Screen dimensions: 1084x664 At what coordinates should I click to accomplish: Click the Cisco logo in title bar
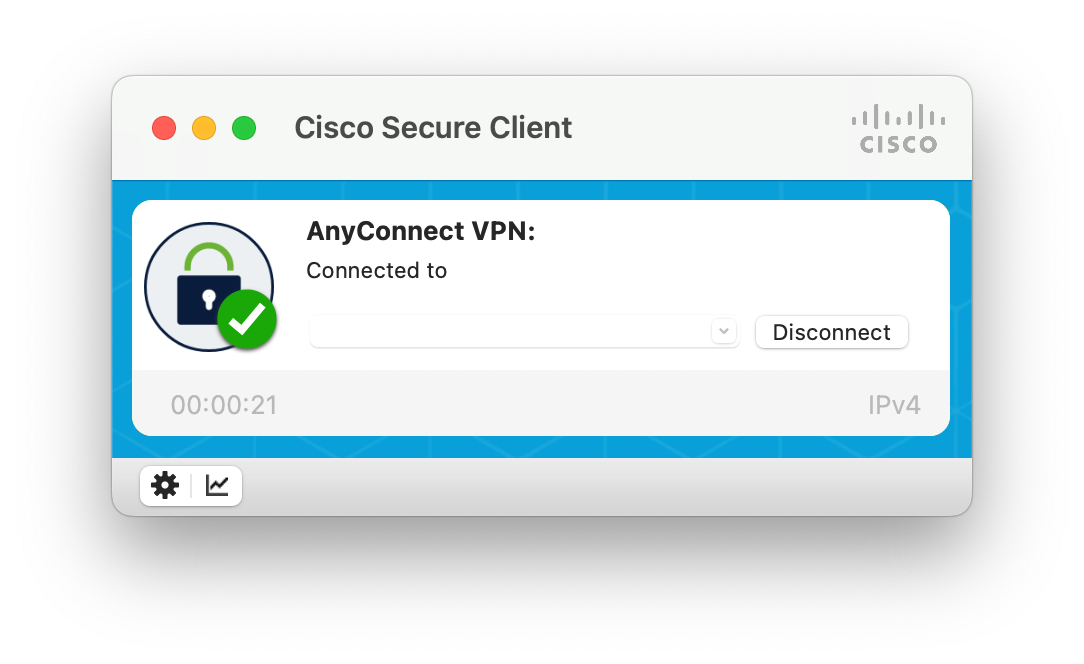click(898, 129)
